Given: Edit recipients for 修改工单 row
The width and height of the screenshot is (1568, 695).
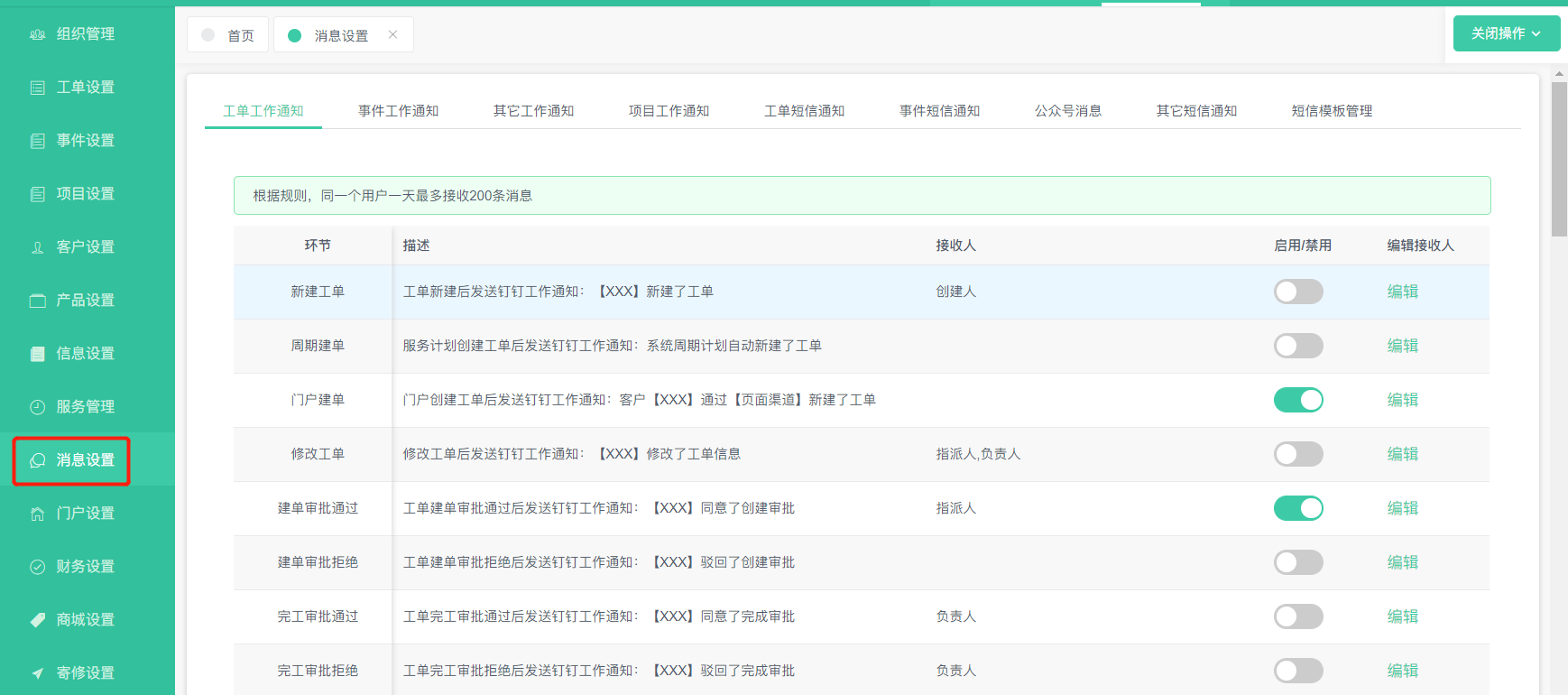Looking at the screenshot, I should (1403, 454).
